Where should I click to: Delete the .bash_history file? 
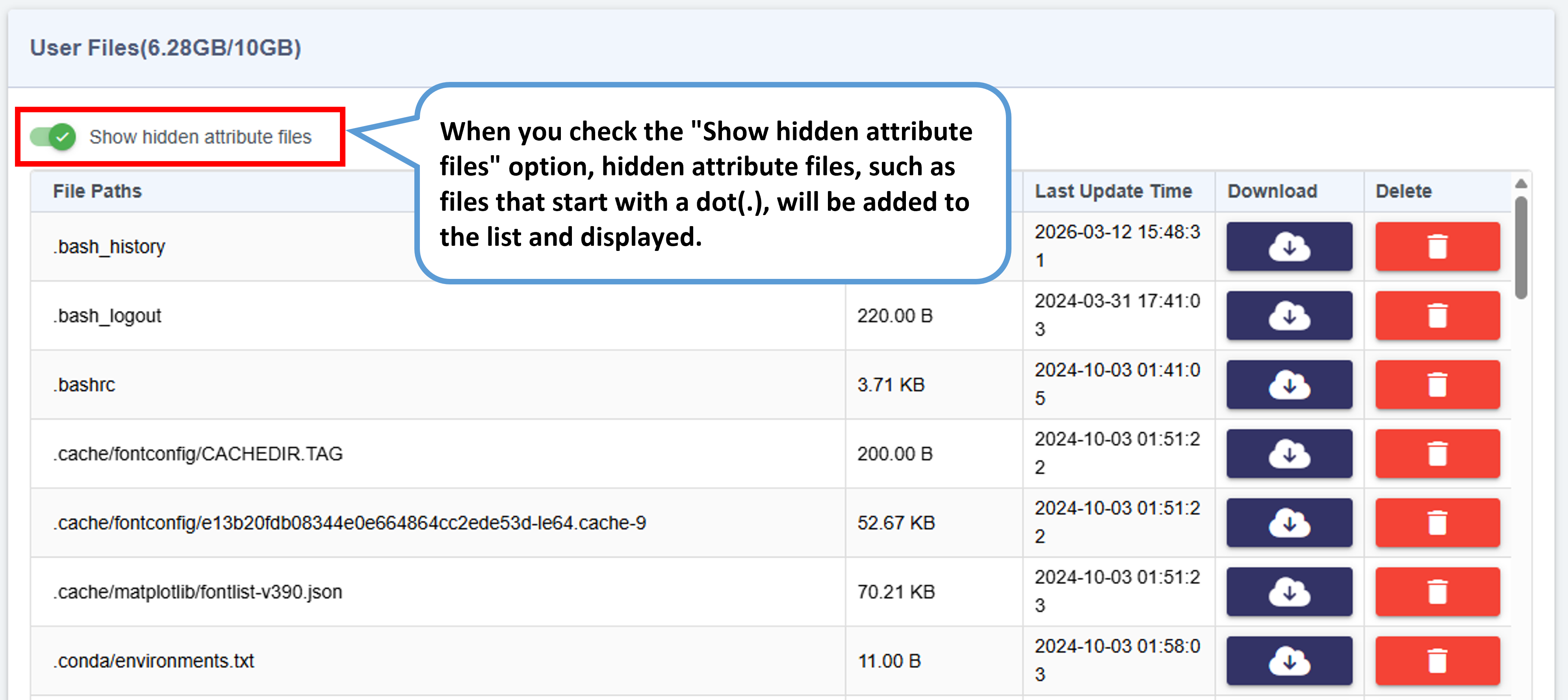tap(1437, 247)
